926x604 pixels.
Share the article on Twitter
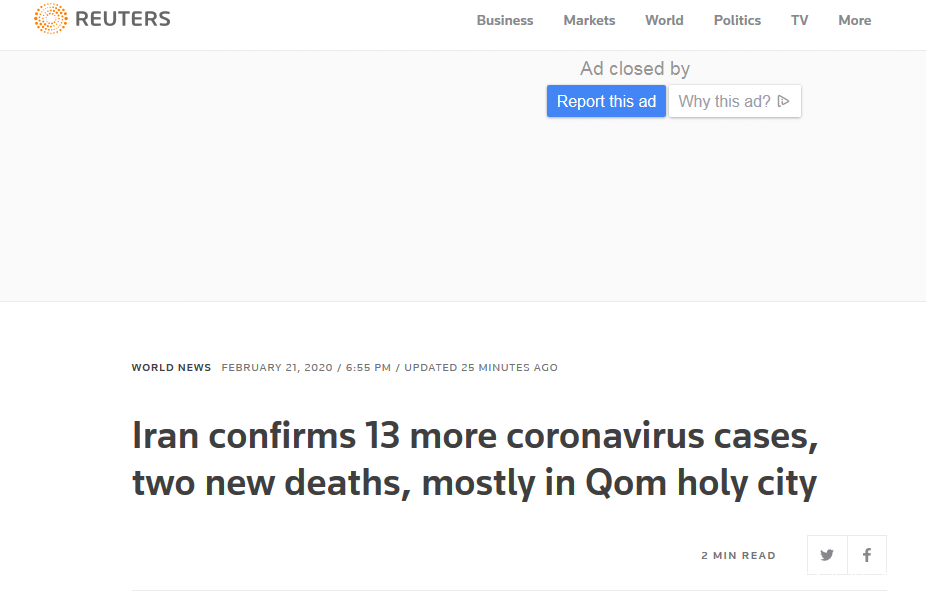[x=827, y=556]
